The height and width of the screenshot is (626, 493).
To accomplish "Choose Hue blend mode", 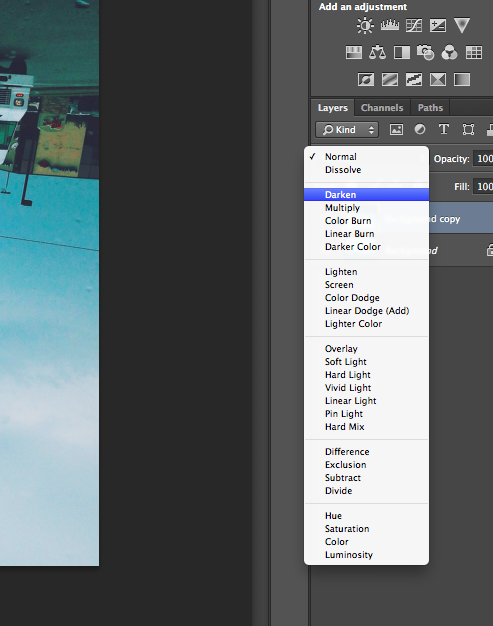I will tap(366, 516).
